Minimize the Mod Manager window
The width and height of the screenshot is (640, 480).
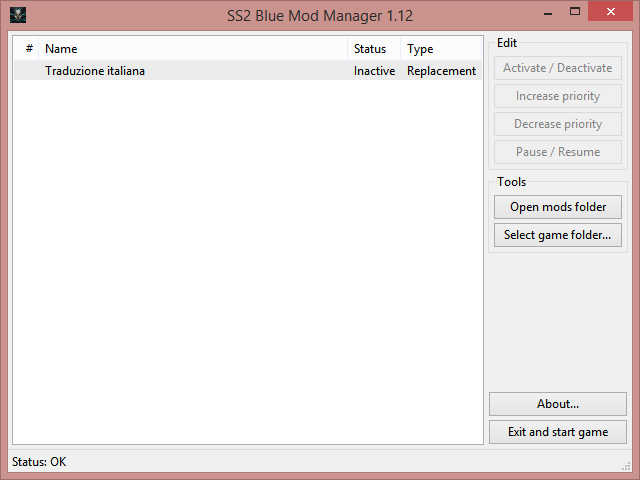pos(548,12)
